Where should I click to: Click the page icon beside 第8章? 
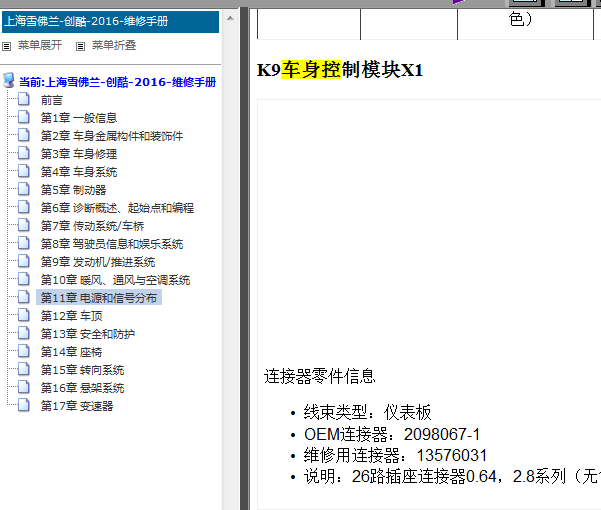pyautogui.click(x=24, y=243)
